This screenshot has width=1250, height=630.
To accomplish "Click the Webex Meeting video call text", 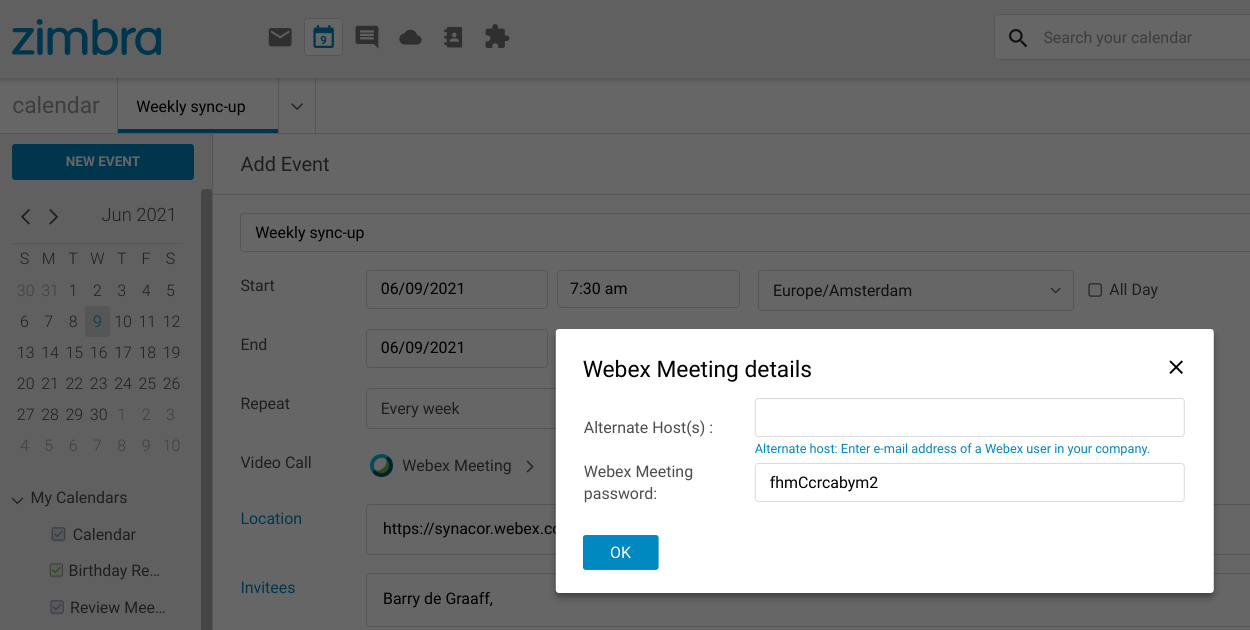I will coord(457,465).
